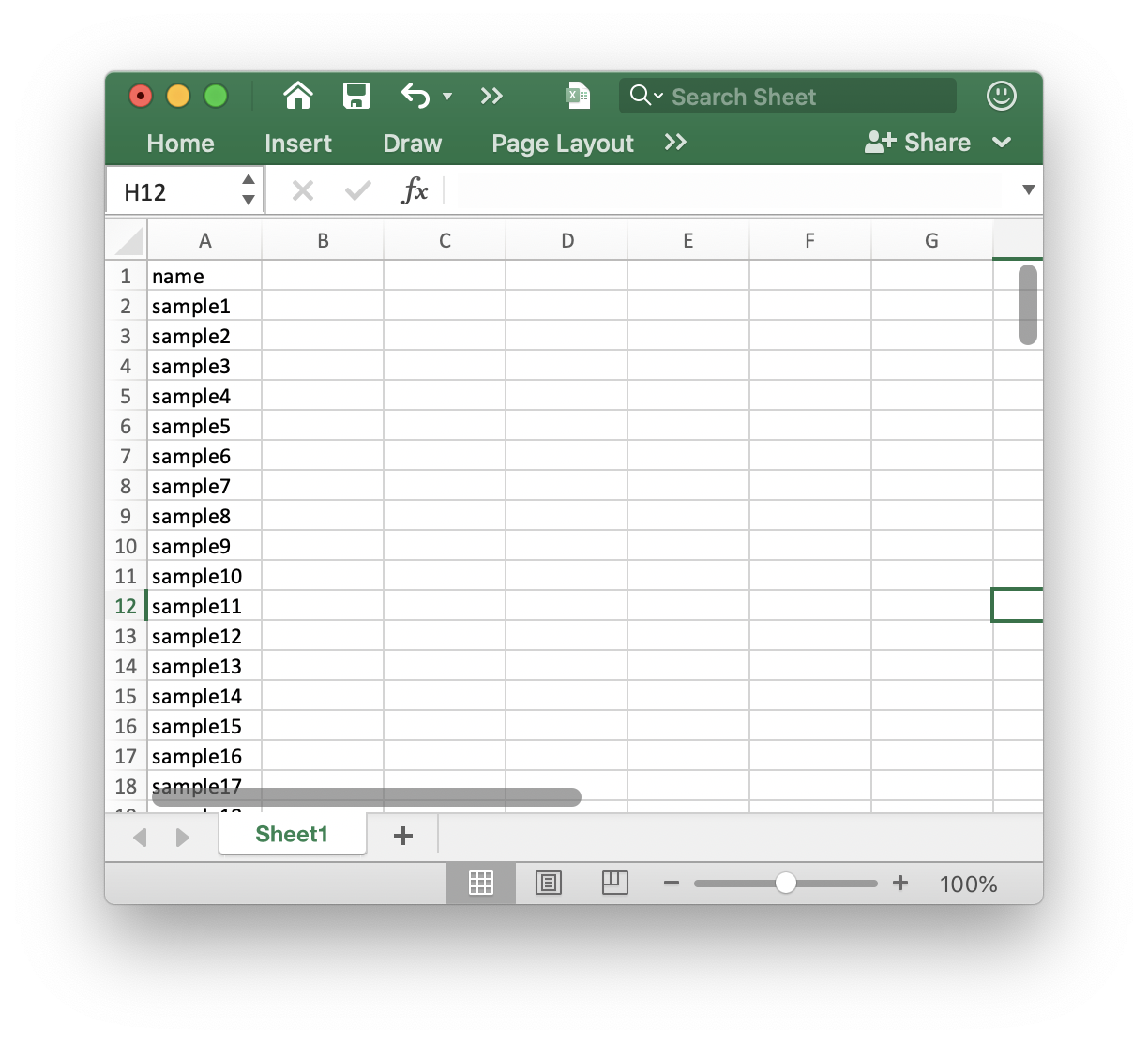Image resolution: width=1148 pixels, height=1043 pixels.
Task: Select the Sheet1 tab
Action: (x=292, y=835)
